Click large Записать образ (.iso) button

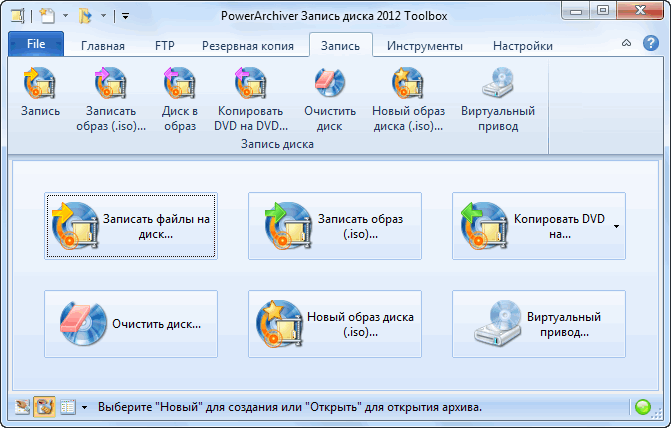[x=335, y=226]
